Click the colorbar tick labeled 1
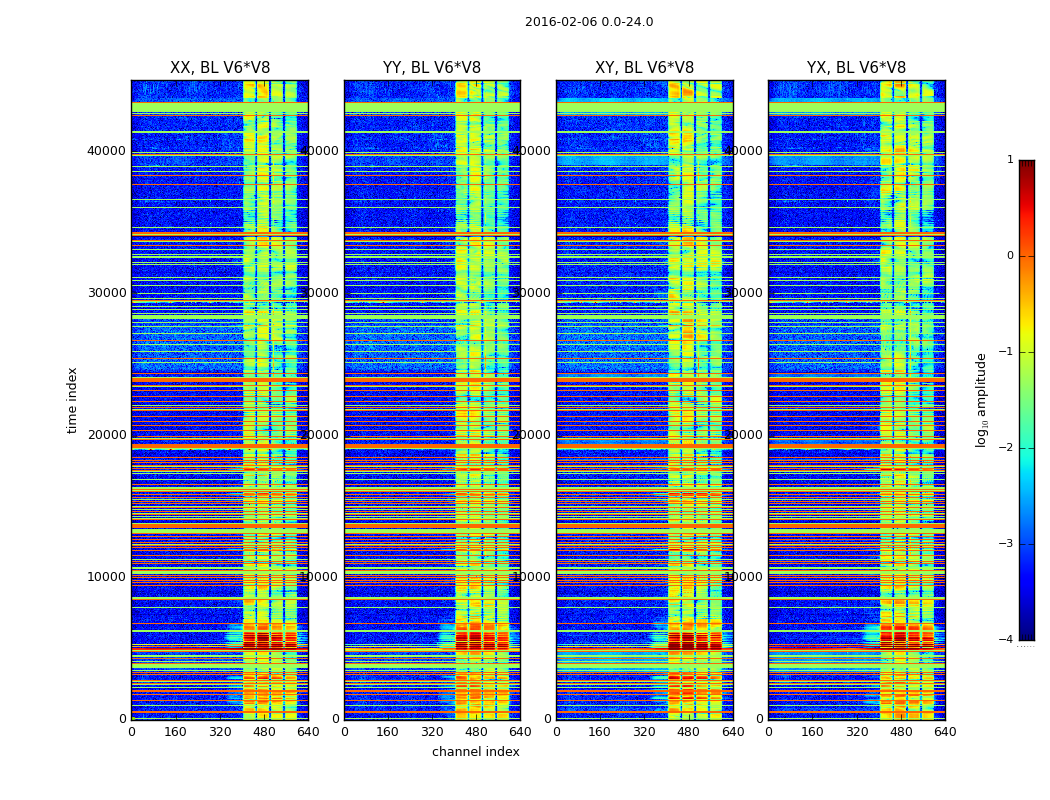This screenshot has height=800, width=1050. point(1010,159)
